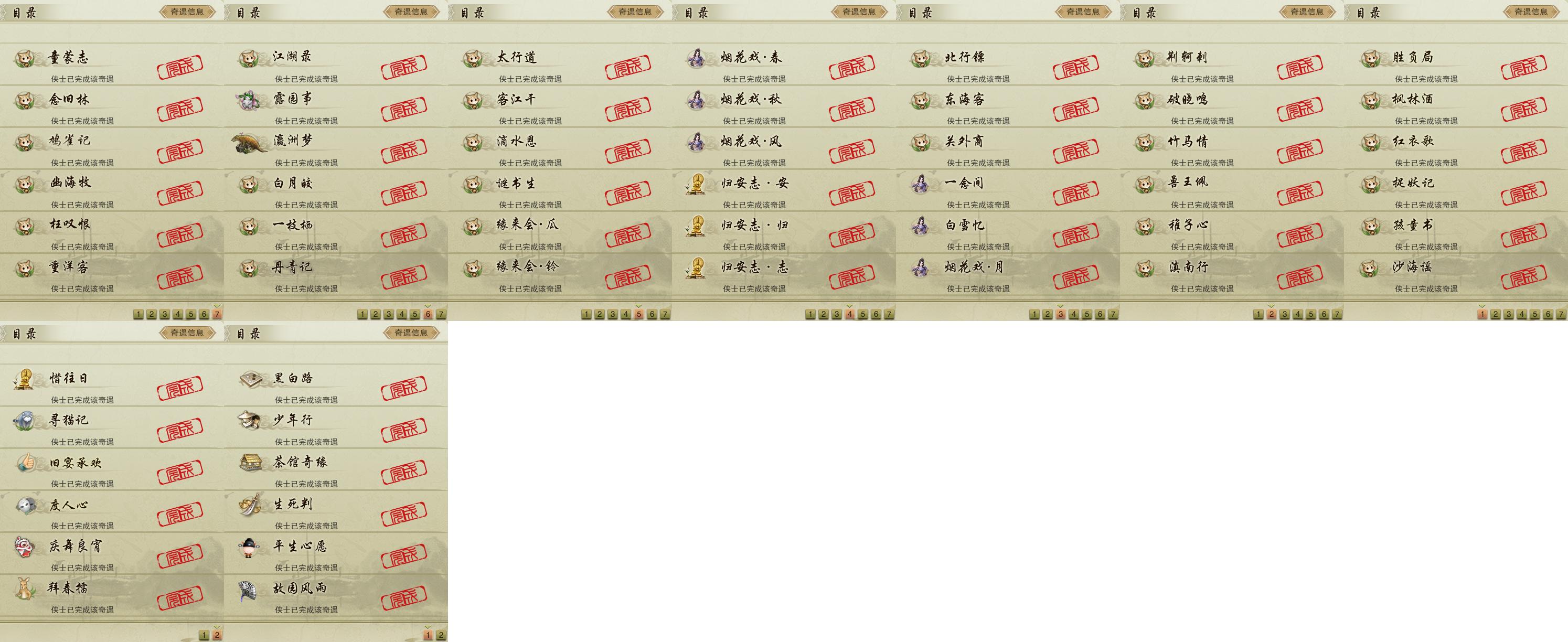Click the red completed stamp beside 沙海谣
The height and width of the screenshot is (642, 1568).
tap(1524, 276)
